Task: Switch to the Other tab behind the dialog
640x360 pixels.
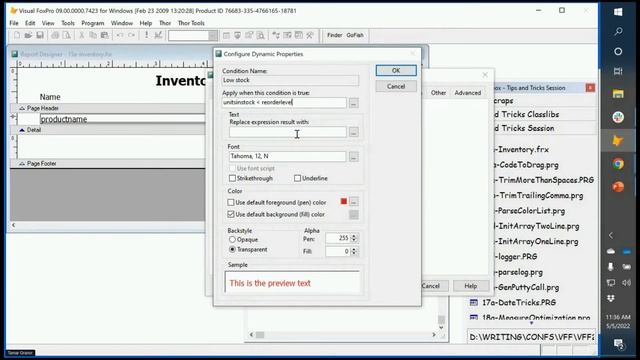Action: pos(438,93)
